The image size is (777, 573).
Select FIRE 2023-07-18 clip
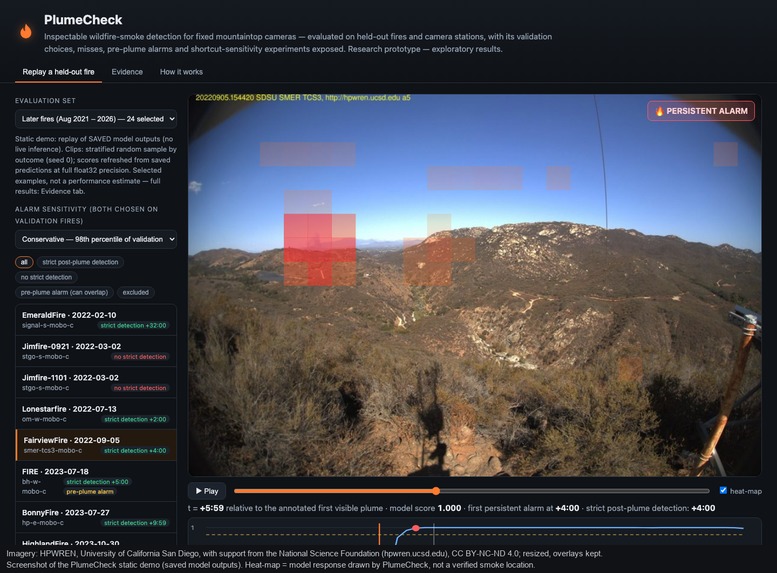click(96, 481)
